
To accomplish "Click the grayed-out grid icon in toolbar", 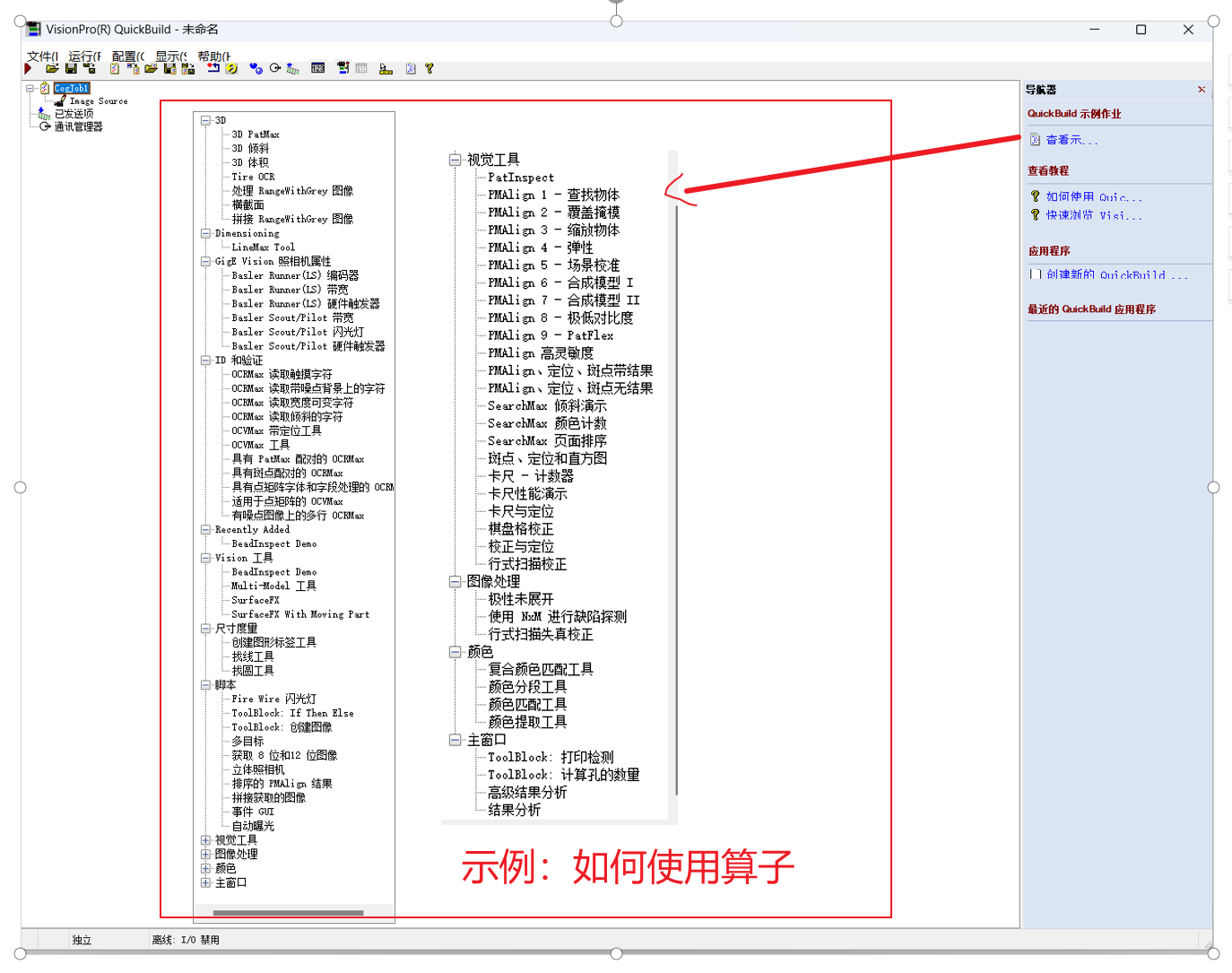I will 360,68.
